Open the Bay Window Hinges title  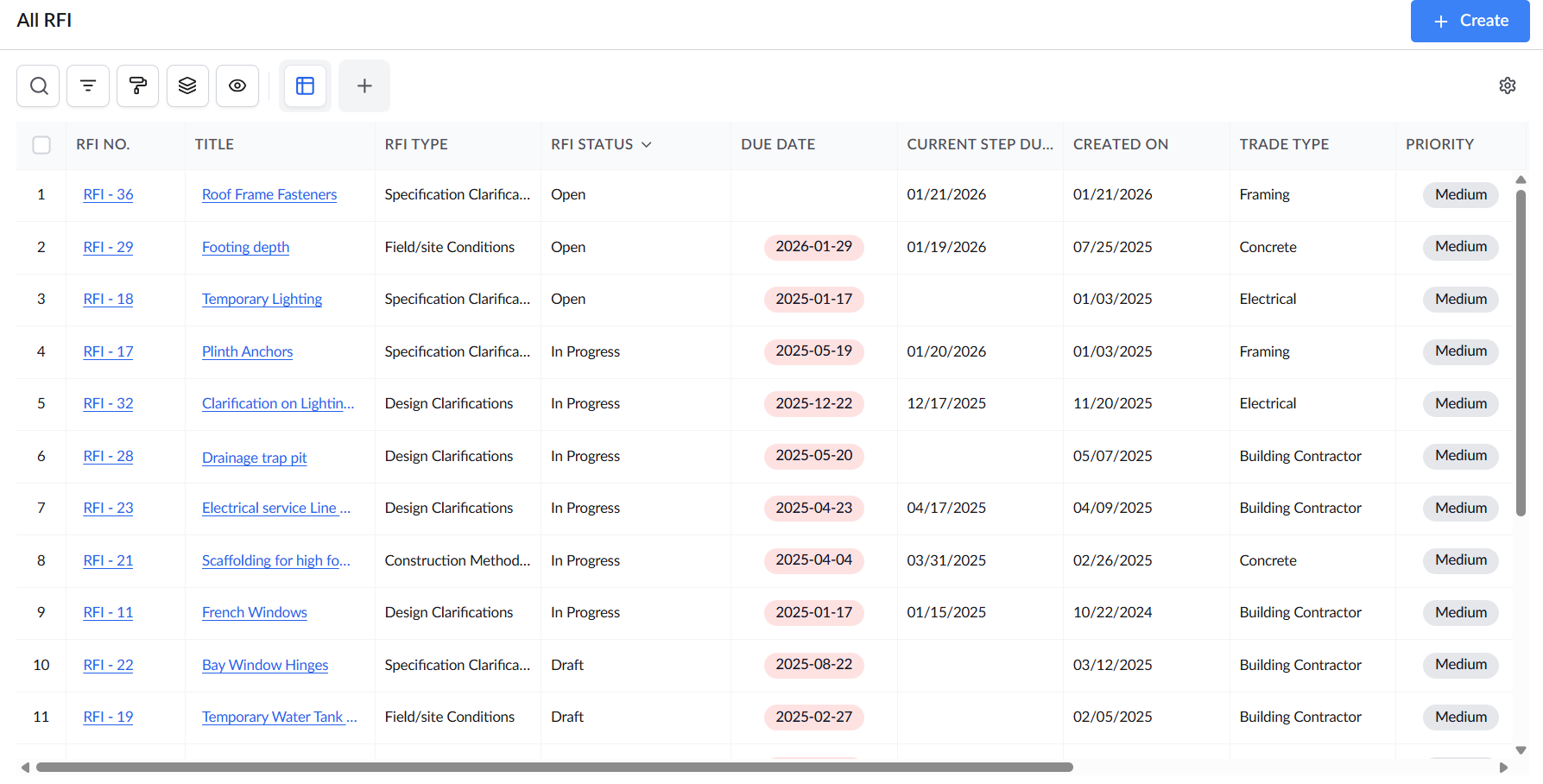(265, 665)
